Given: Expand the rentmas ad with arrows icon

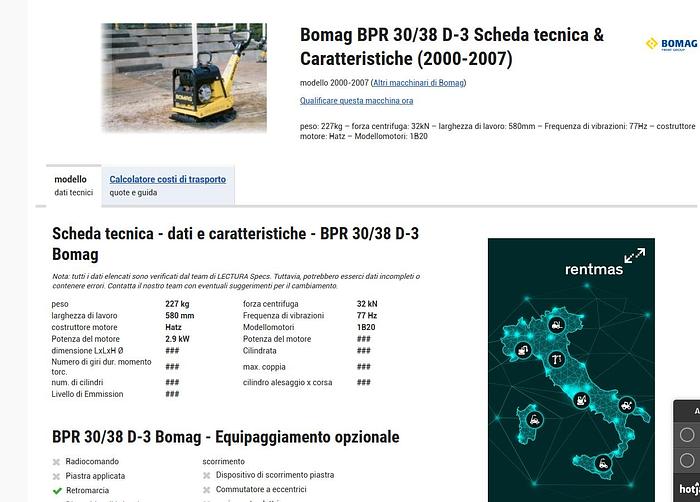Looking at the screenshot, I should click(634, 255).
